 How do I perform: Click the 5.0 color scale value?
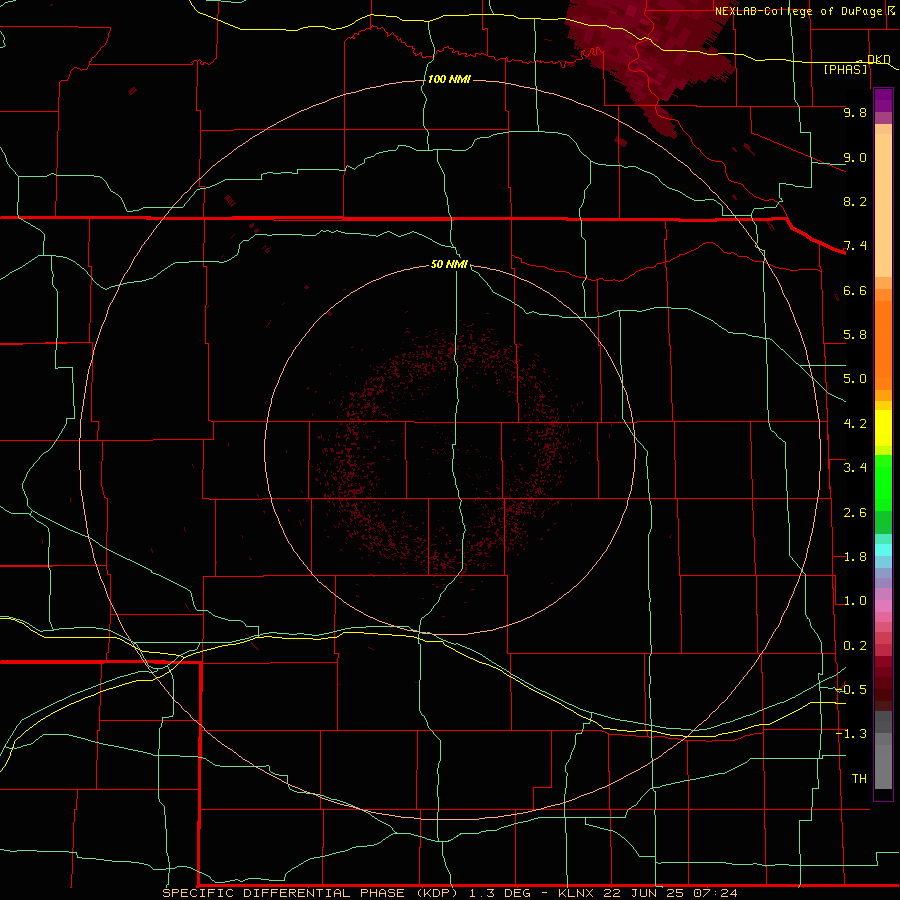(x=855, y=379)
